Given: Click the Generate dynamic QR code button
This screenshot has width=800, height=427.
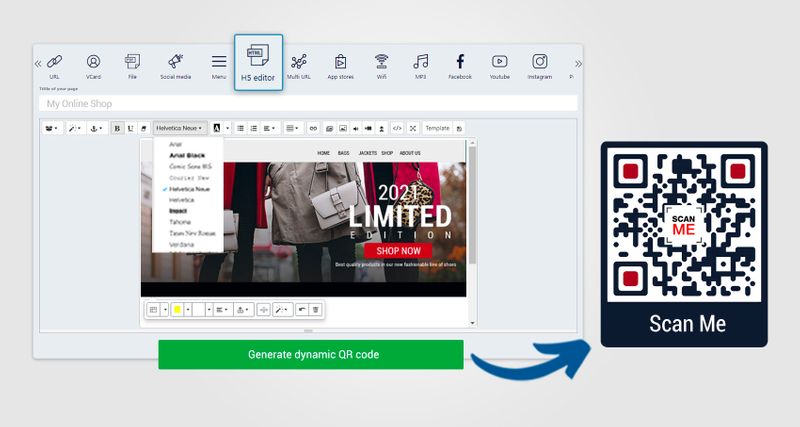Looking at the screenshot, I should tap(310, 355).
